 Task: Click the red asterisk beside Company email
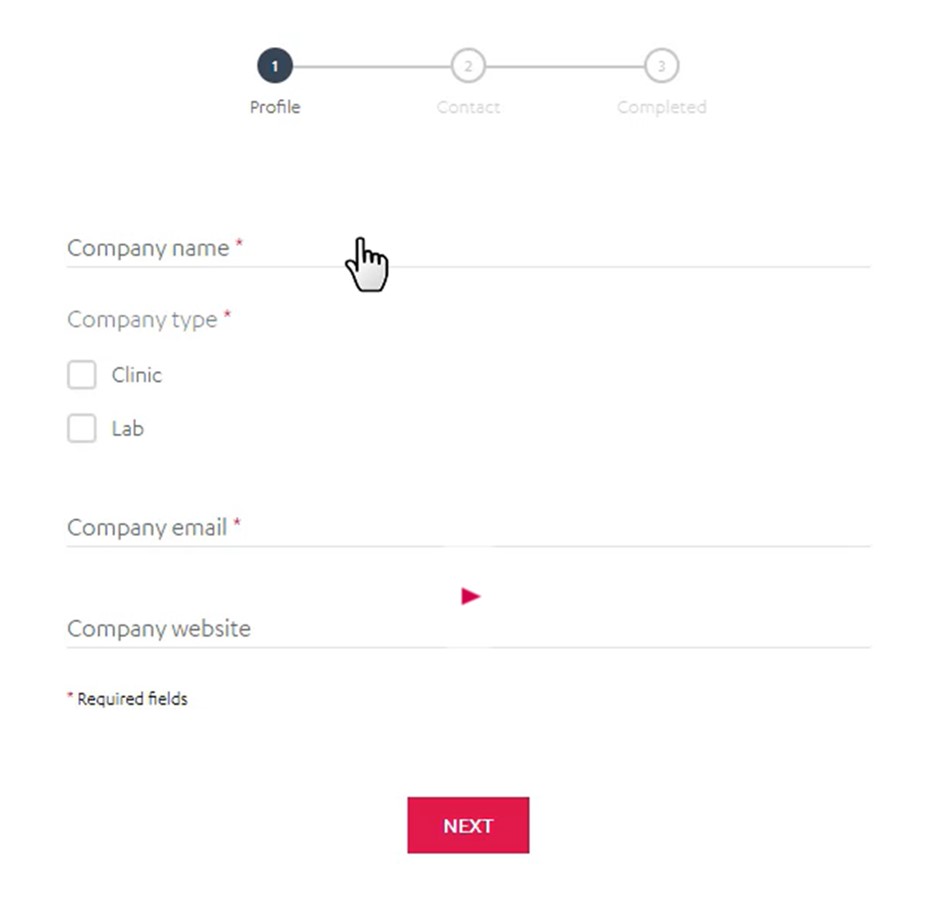click(237, 523)
